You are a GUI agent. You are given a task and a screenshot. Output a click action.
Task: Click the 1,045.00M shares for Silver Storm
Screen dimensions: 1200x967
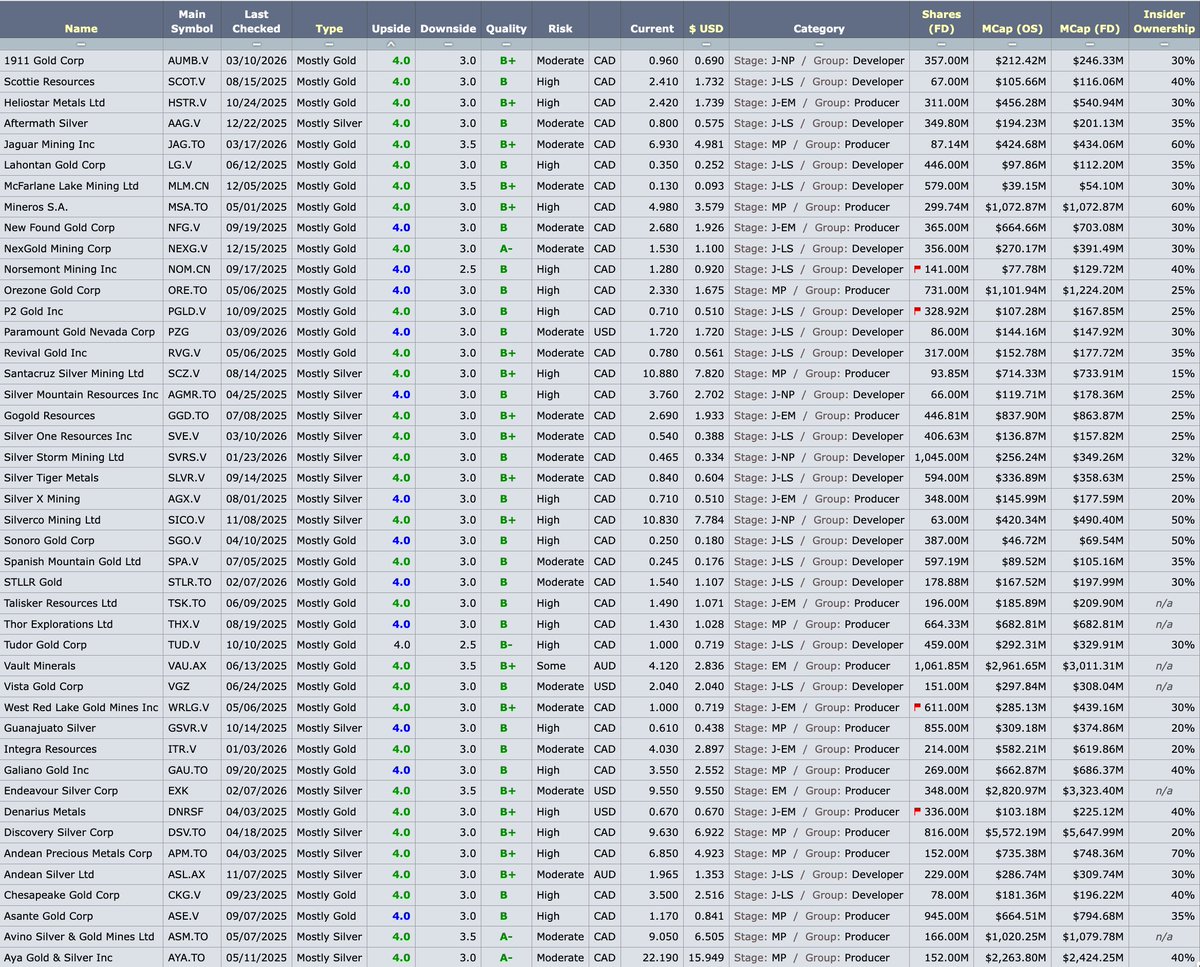pyautogui.click(x=941, y=457)
